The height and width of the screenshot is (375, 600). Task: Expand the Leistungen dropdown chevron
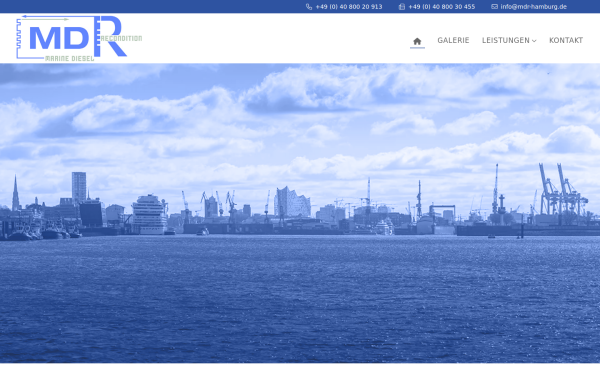[534, 41]
